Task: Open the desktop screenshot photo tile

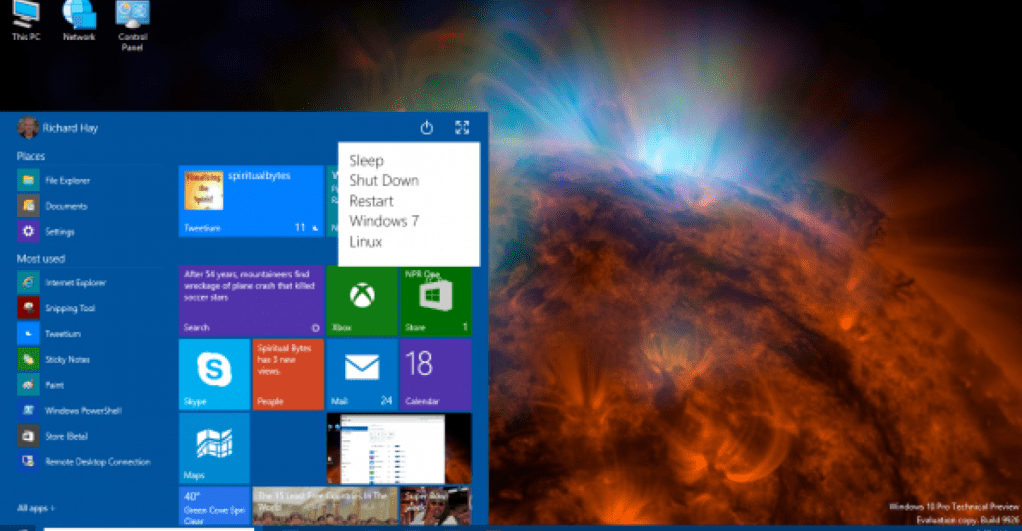Action: [399, 448]
